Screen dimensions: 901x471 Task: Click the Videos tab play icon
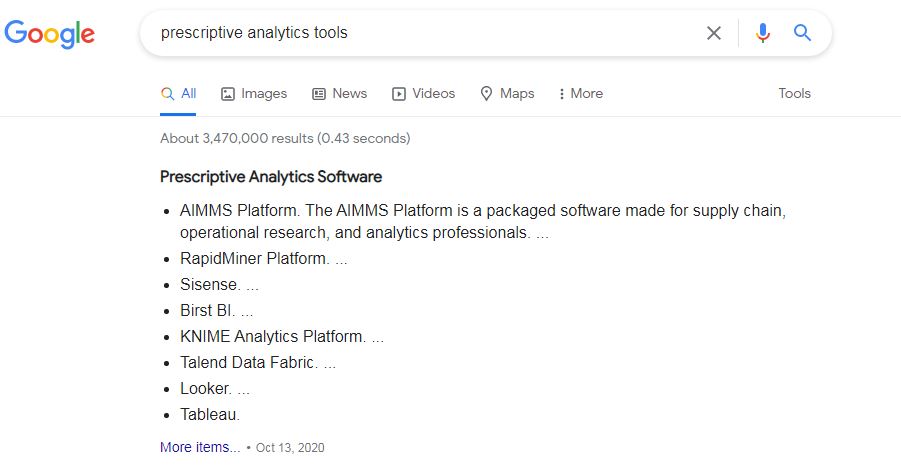point(399,94)
